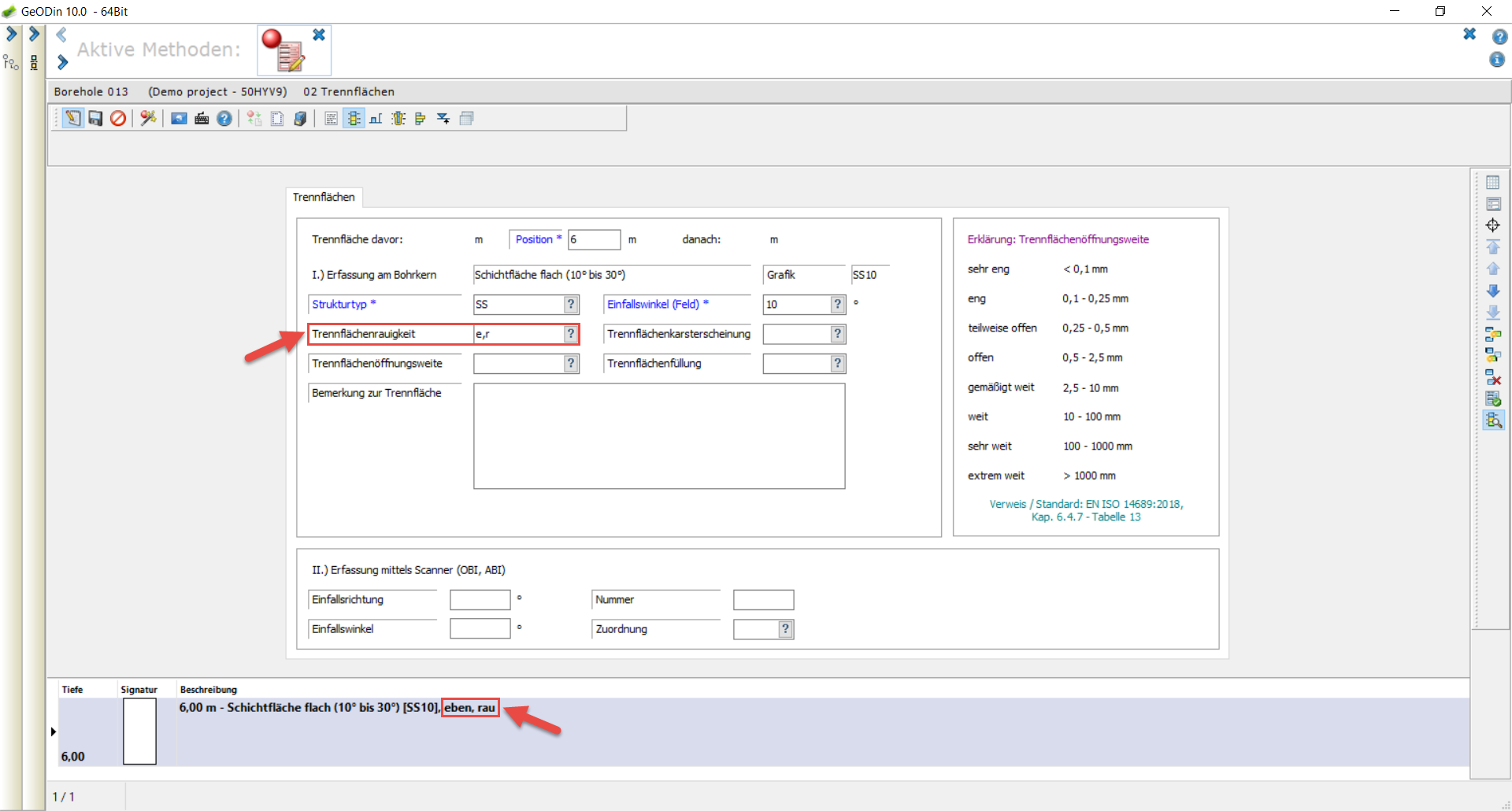Click the SS10 graphic code value
This screenshot has width=1512, height=811.
[865, 275]
